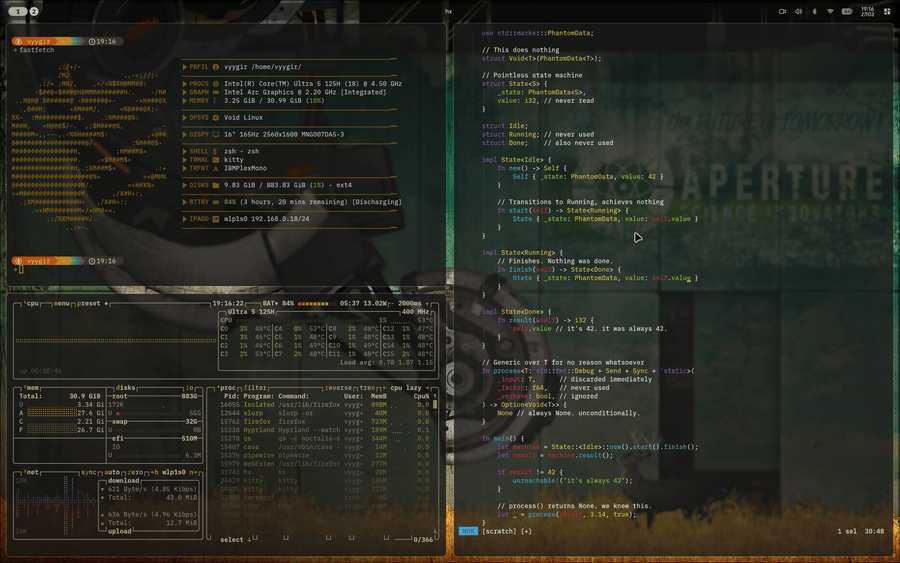Select the WebExten process row 15979

325,464
